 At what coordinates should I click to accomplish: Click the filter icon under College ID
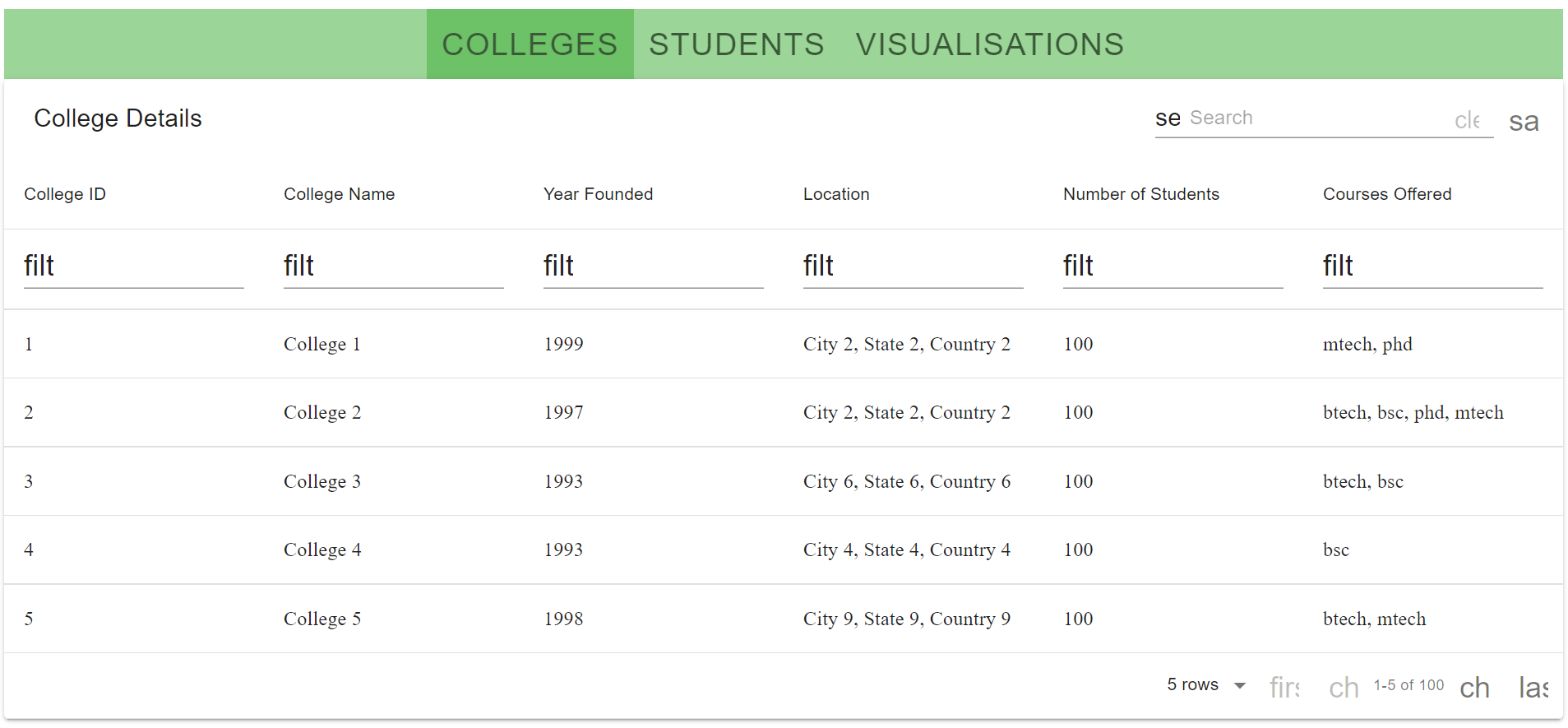39,266
